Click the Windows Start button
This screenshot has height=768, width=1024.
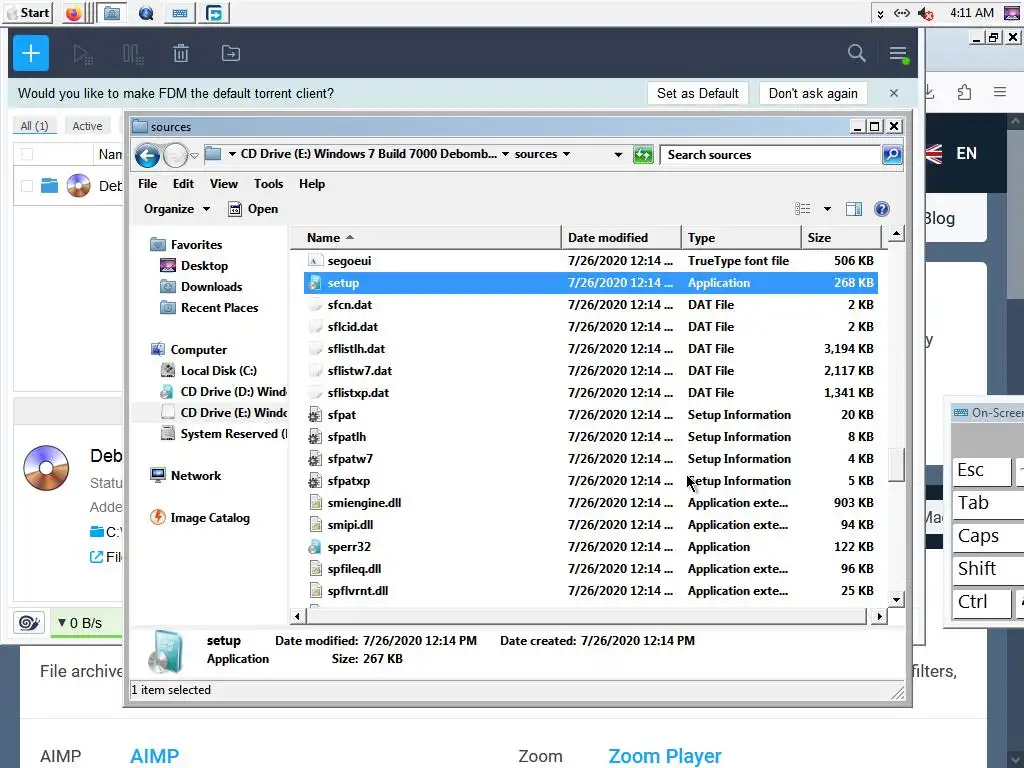coord(28,13)
